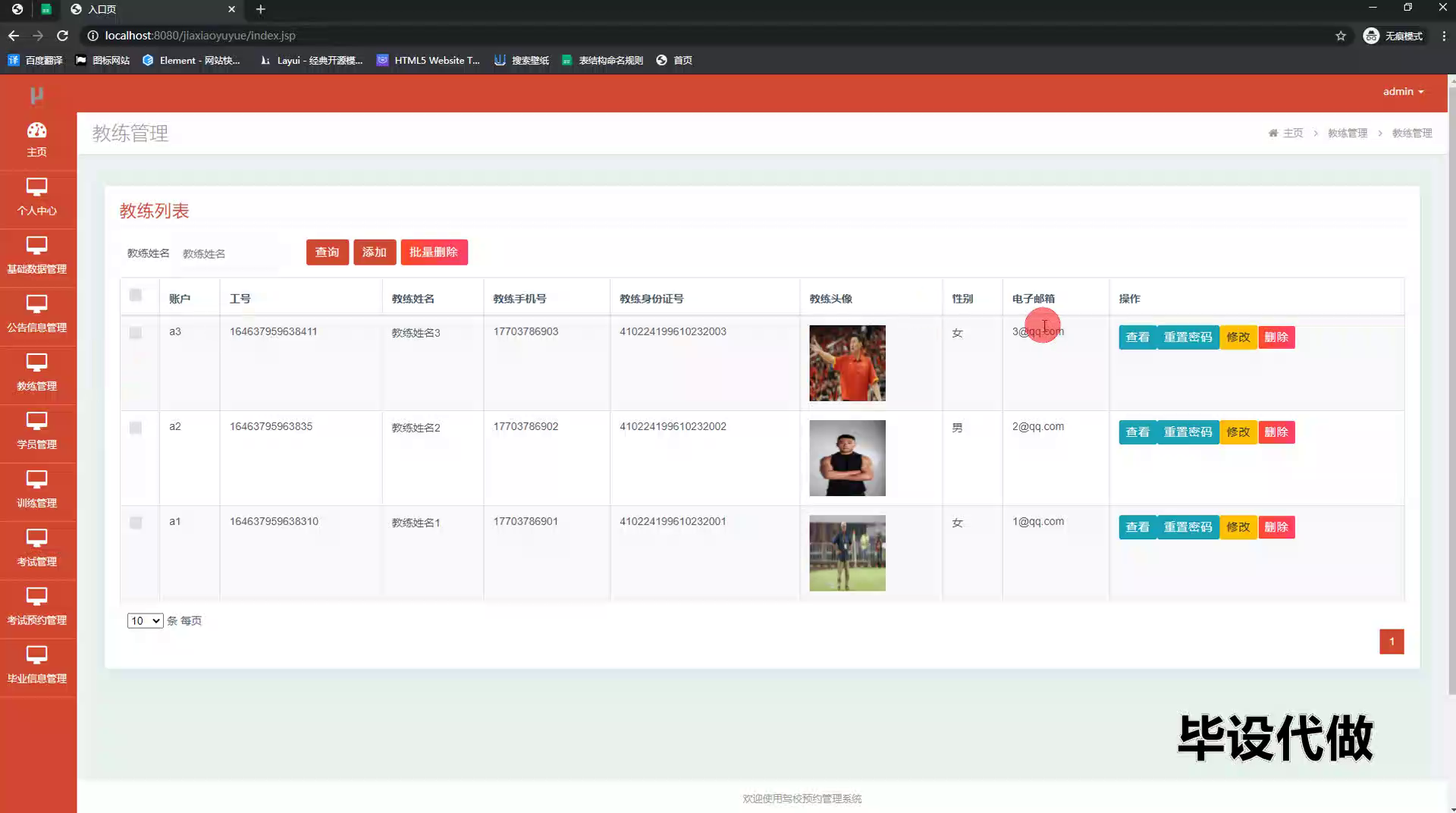Open Element bookmark
This screenshot has height=813, width=1456.
[191, 60]
